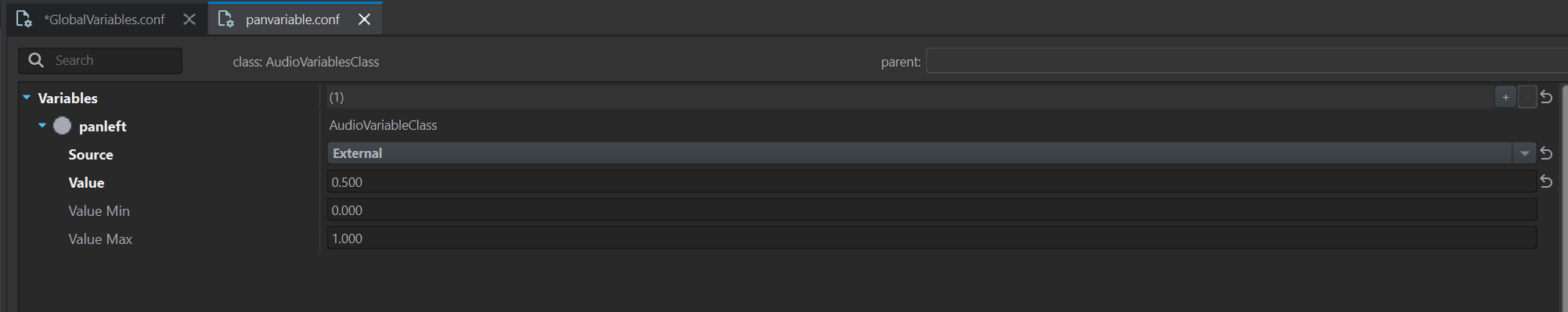Click the search magnifier icon
Viewport: 1568px width, 312px height.
point(36,60)
